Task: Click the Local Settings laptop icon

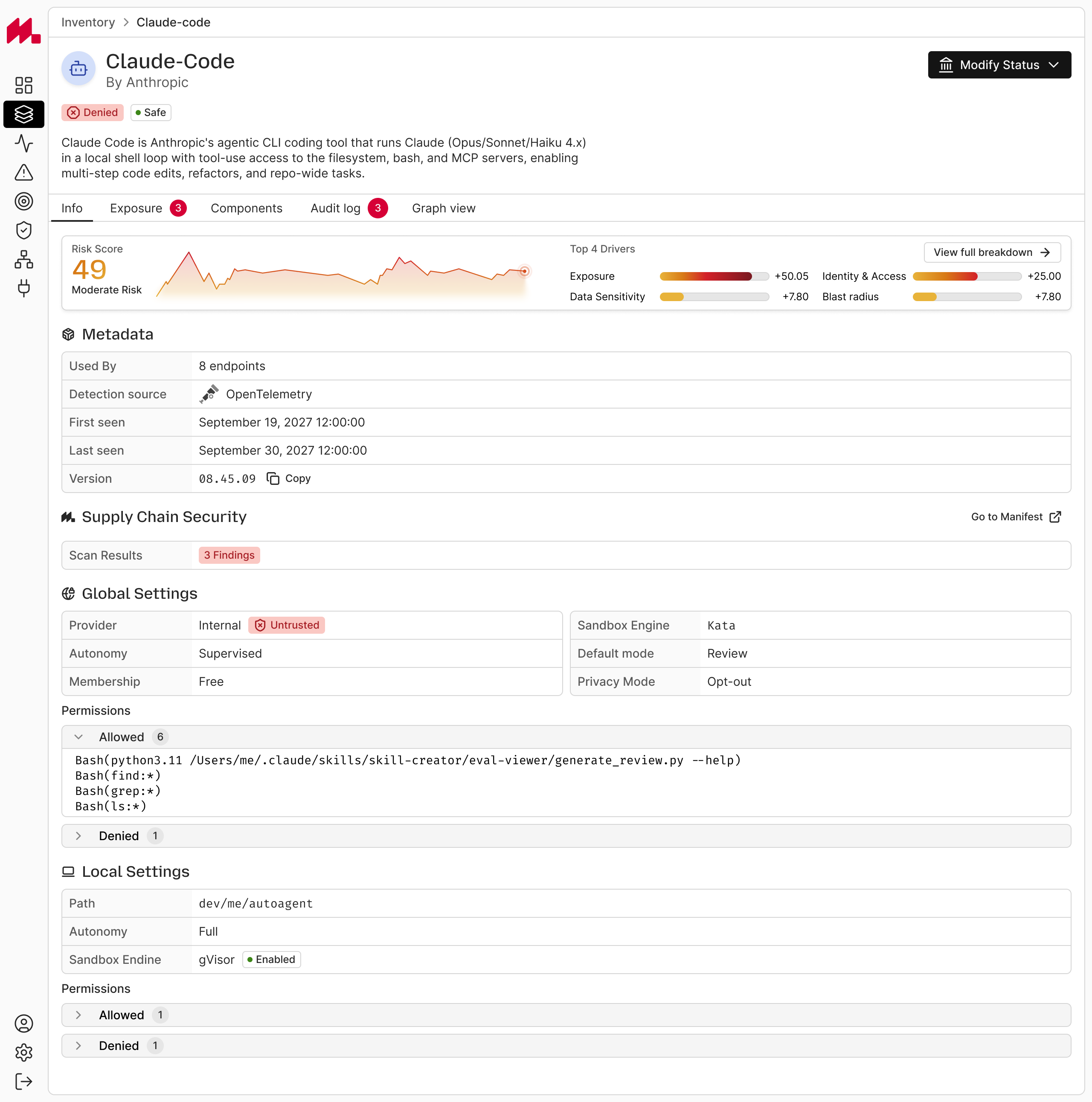Action: coord(69,872)
